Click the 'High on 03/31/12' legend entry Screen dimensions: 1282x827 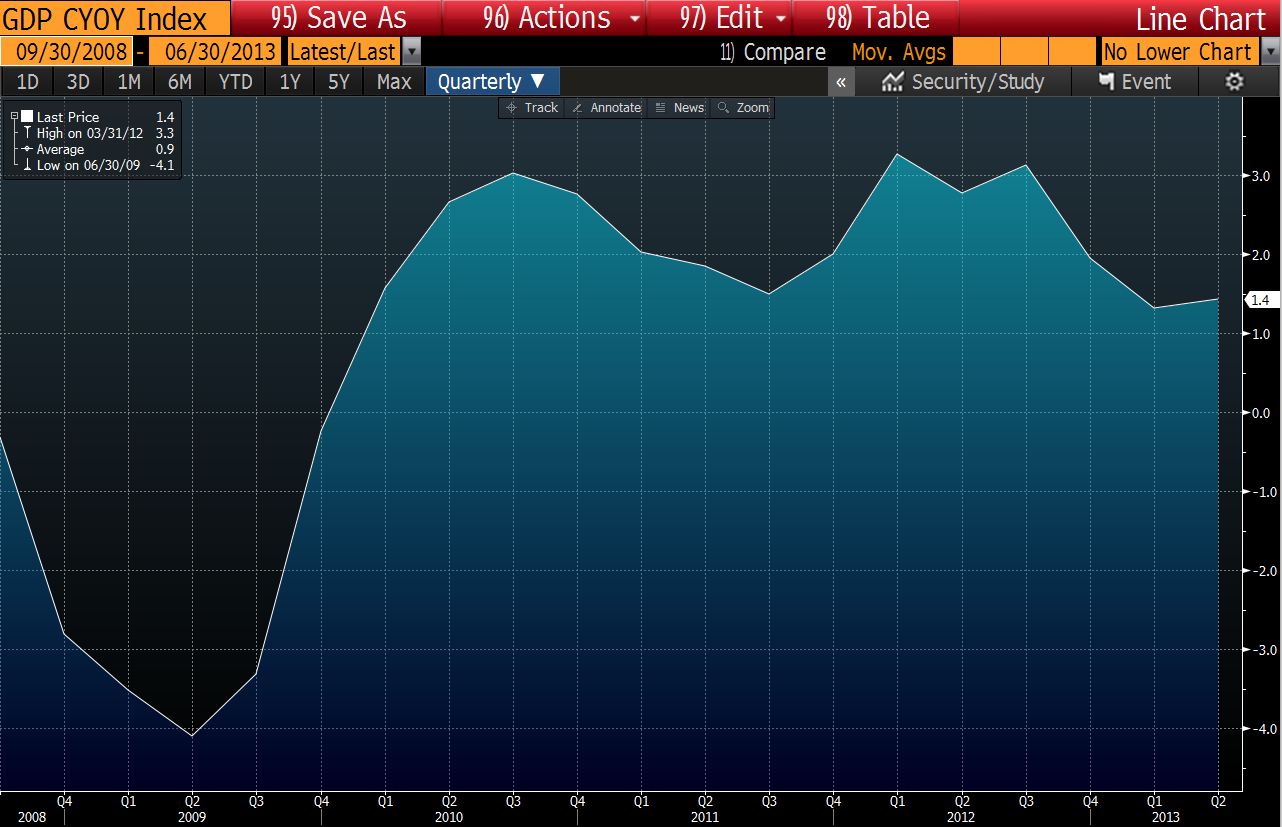92,133
